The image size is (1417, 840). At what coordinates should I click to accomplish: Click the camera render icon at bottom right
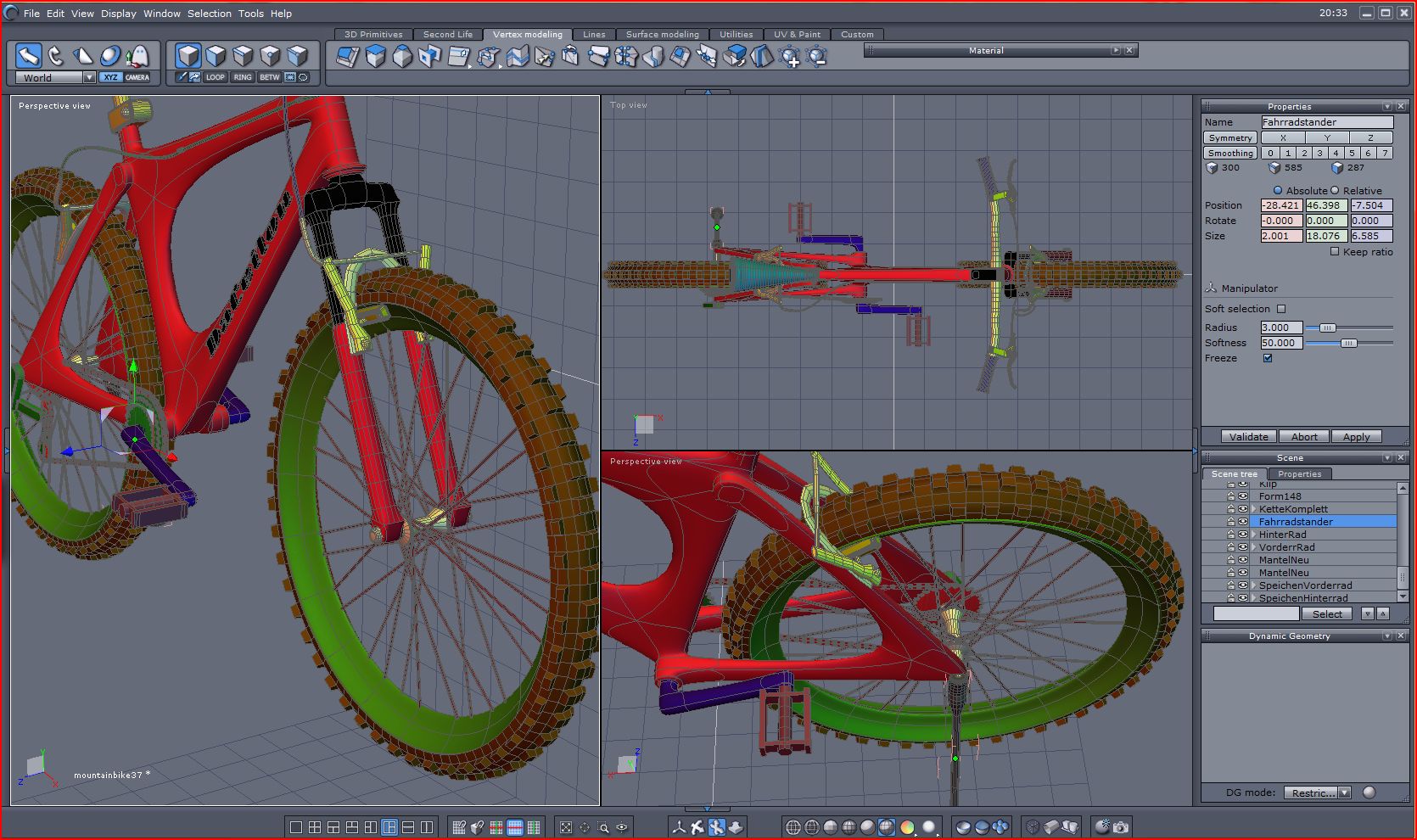click(x=1121, y=827)
